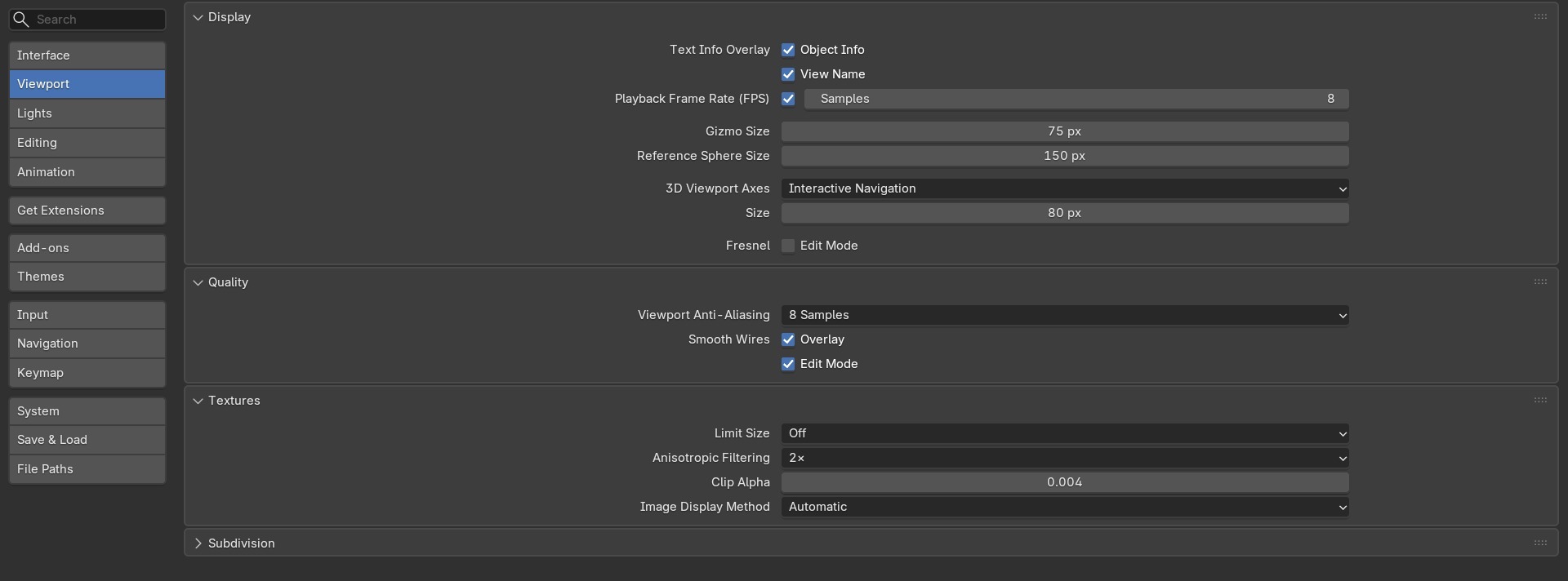Open the Save & Load tab
The image size is (1568, 581).
pyautogui.click(x=87, y=440)
